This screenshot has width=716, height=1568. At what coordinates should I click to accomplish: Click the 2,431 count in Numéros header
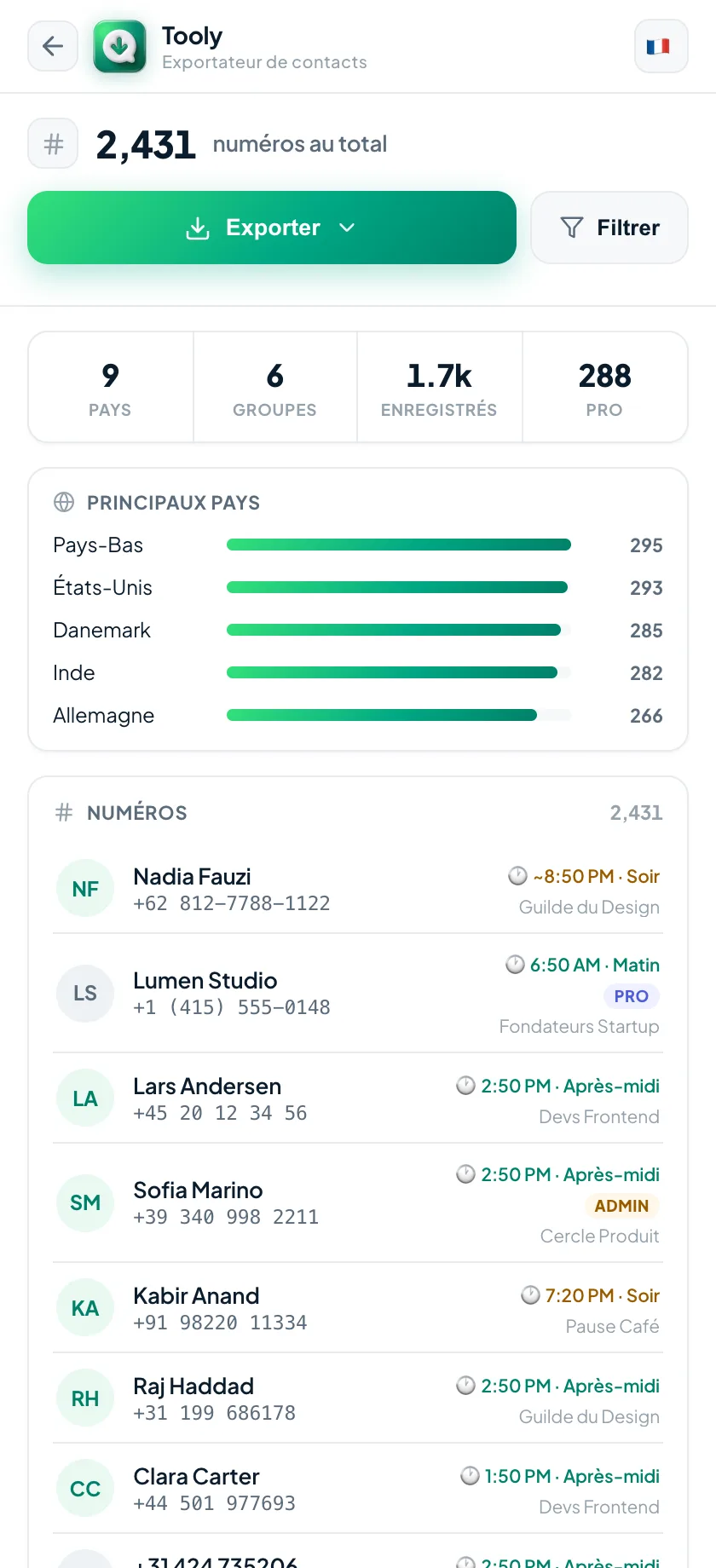pyautogui.click(x=636, y=812)
